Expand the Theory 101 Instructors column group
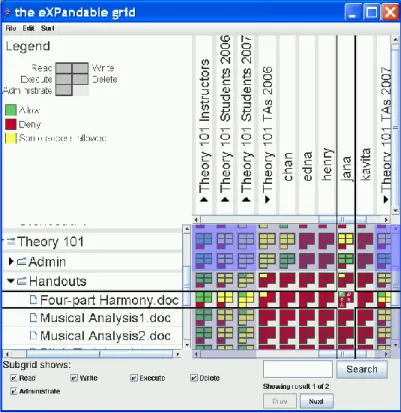This screenshot has height=413, width=401. [204, 199]
